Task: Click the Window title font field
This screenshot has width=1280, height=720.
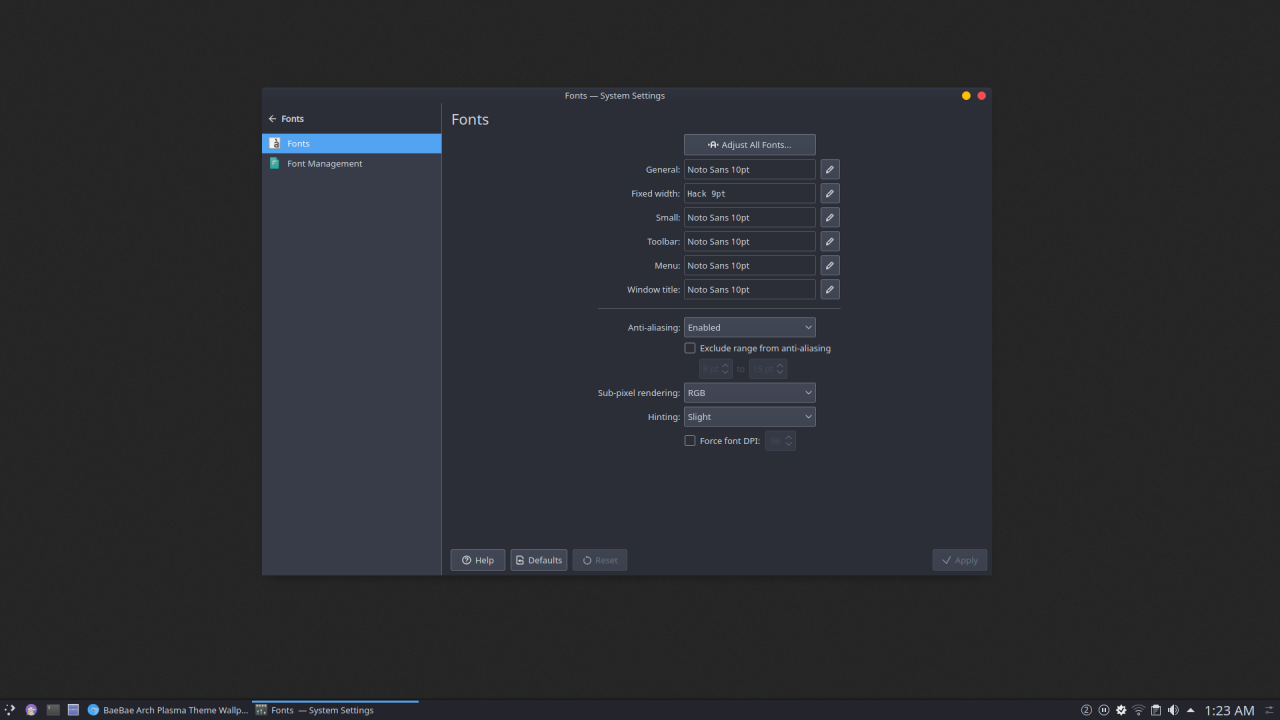Action: point(750,289)
